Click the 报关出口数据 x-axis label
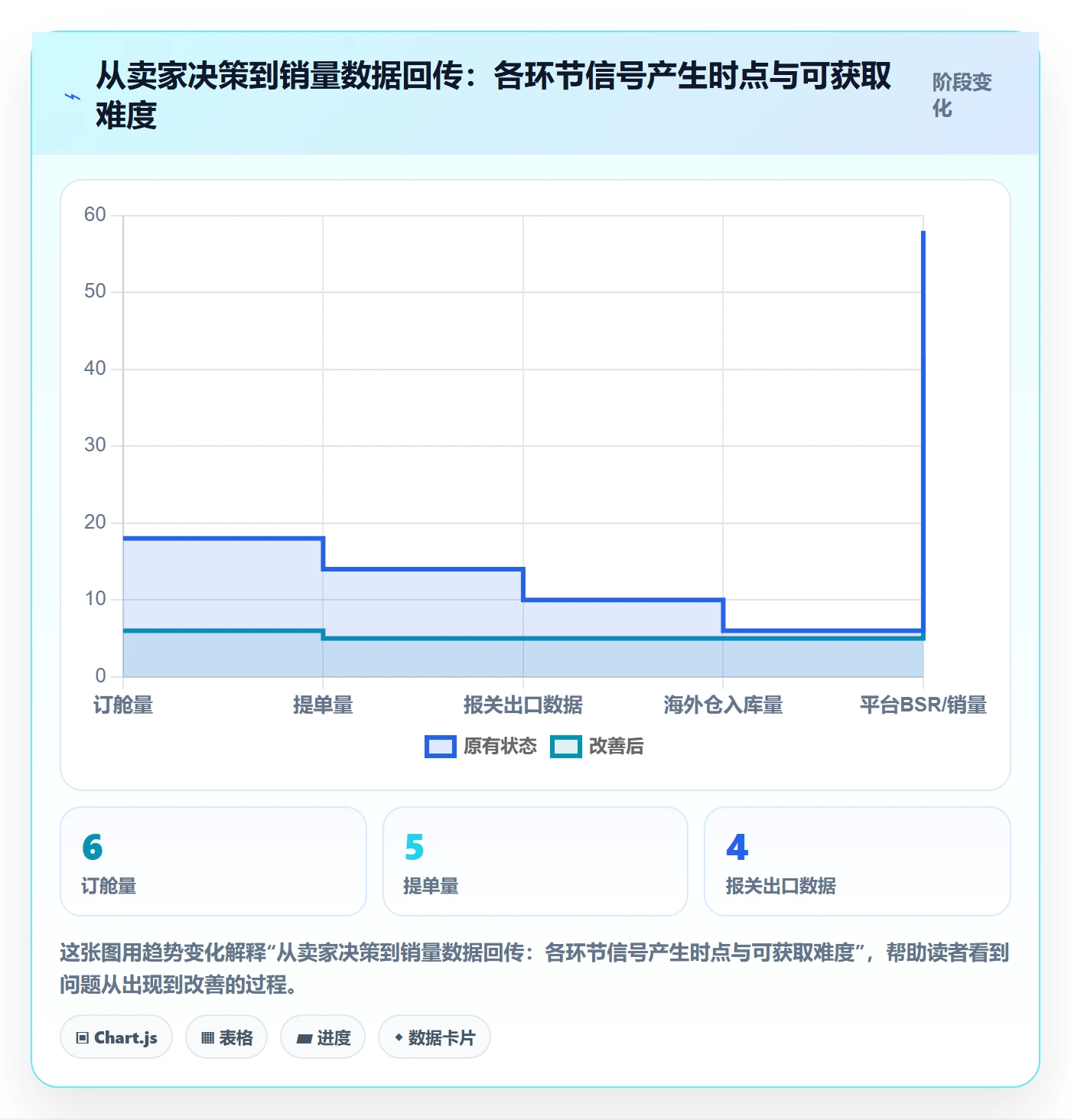Image resolution: width=1071 pixels, height=1120 pixels. point(523,705)
